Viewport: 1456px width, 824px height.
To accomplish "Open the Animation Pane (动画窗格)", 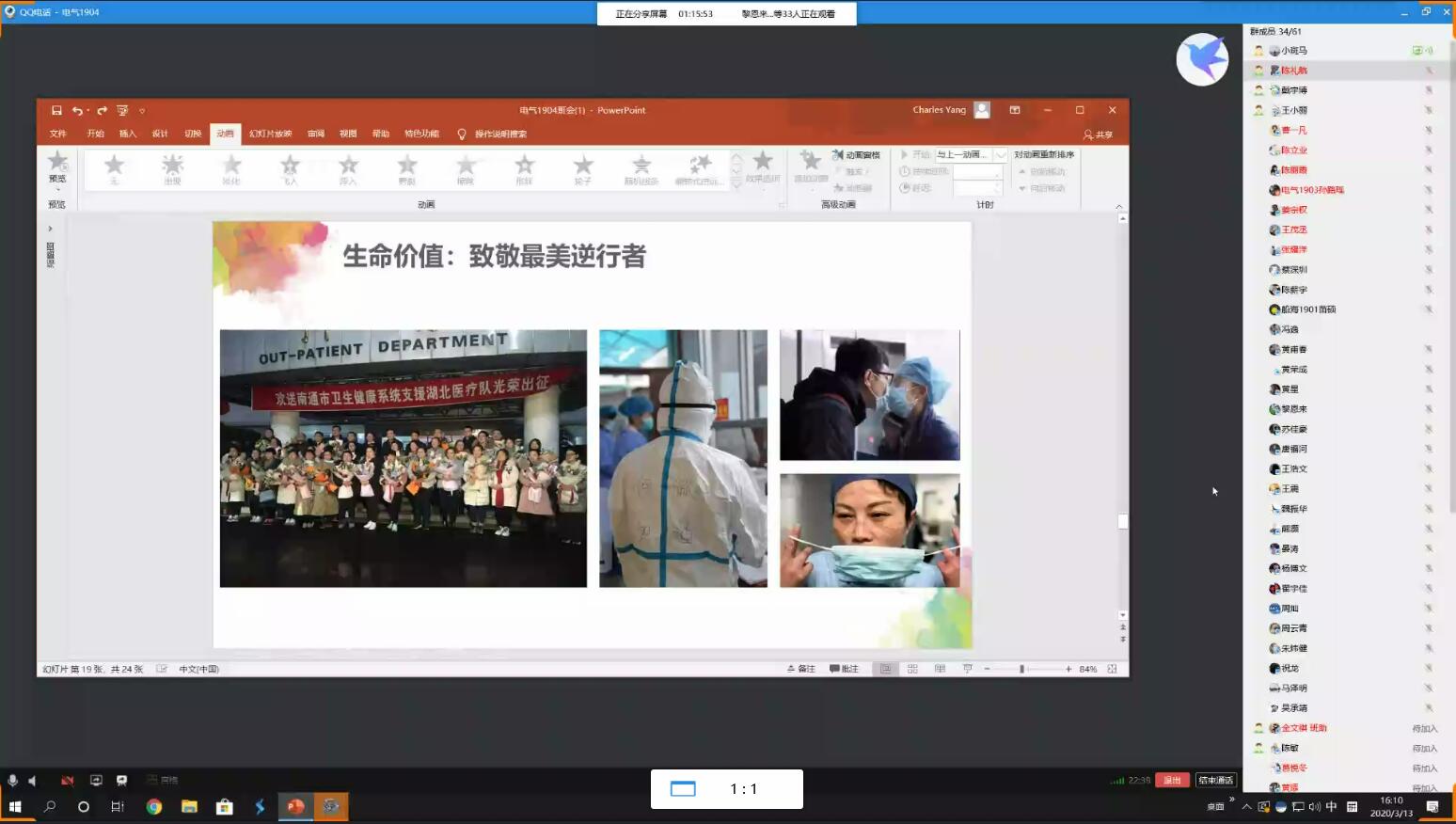I will click(856, 154).
